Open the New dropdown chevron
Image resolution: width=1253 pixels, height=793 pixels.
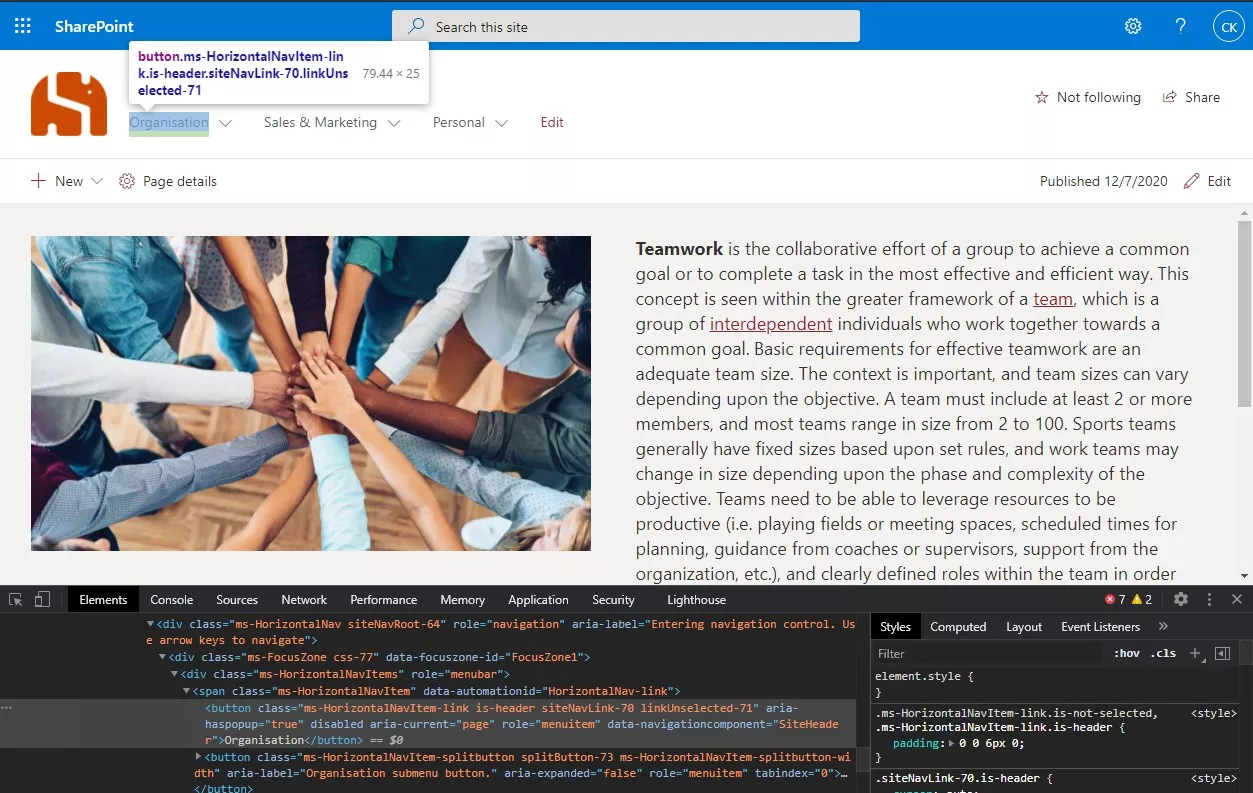[96, 181]
